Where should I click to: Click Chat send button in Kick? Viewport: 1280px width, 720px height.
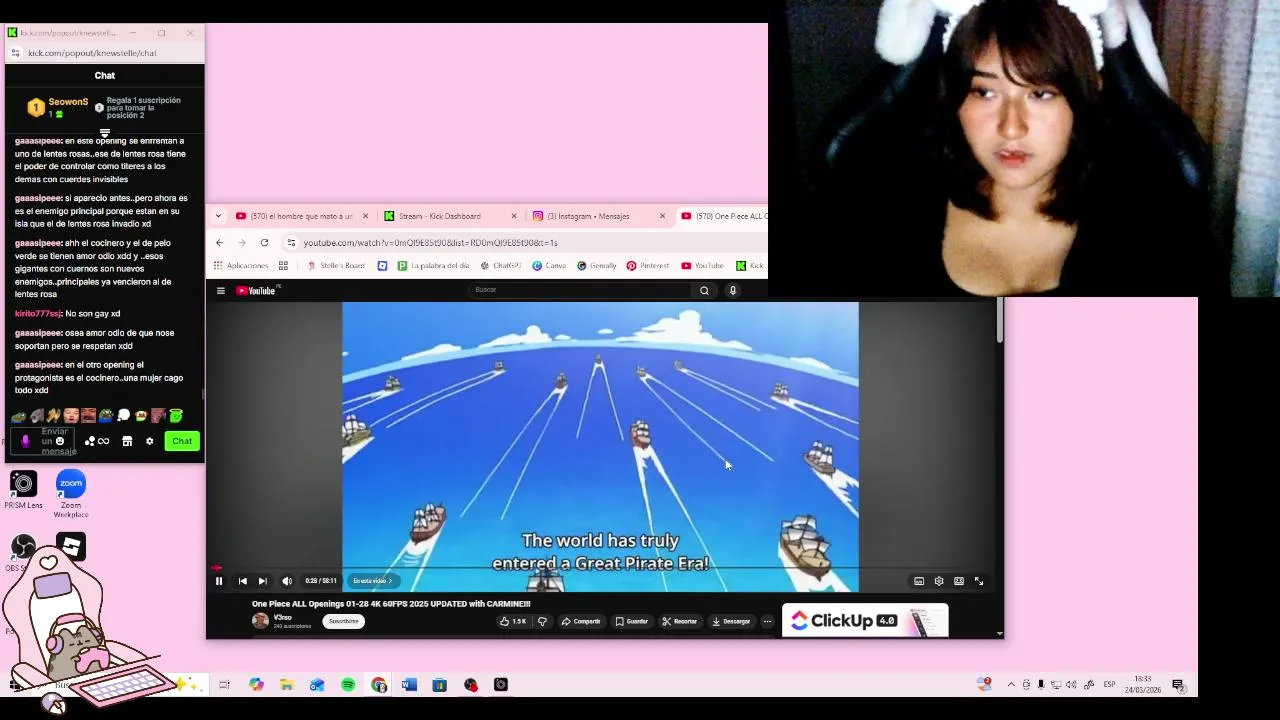pyautogui.click(x=182, y=441)
